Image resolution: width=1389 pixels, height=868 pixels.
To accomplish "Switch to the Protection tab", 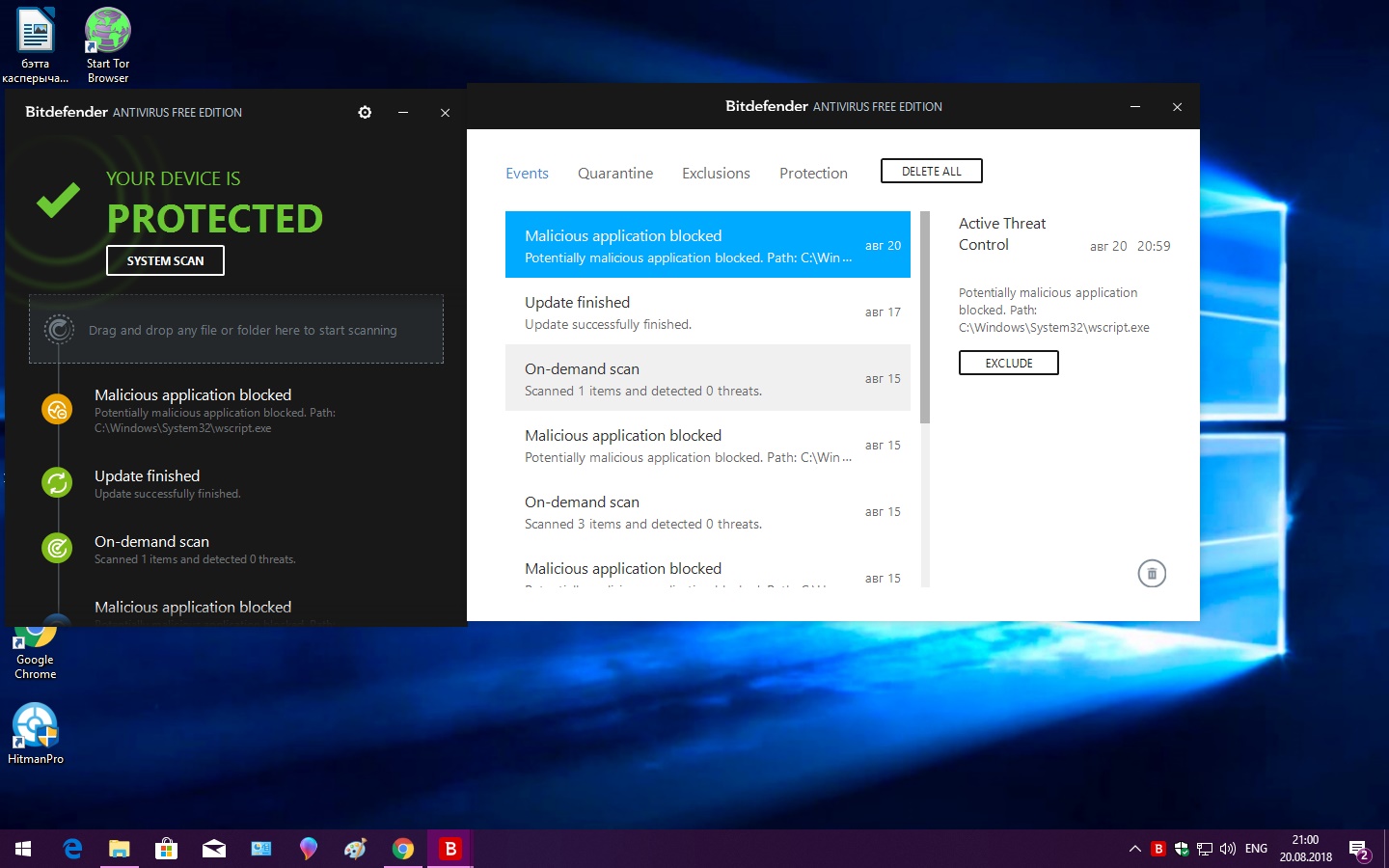I will (x=813, y=174).
